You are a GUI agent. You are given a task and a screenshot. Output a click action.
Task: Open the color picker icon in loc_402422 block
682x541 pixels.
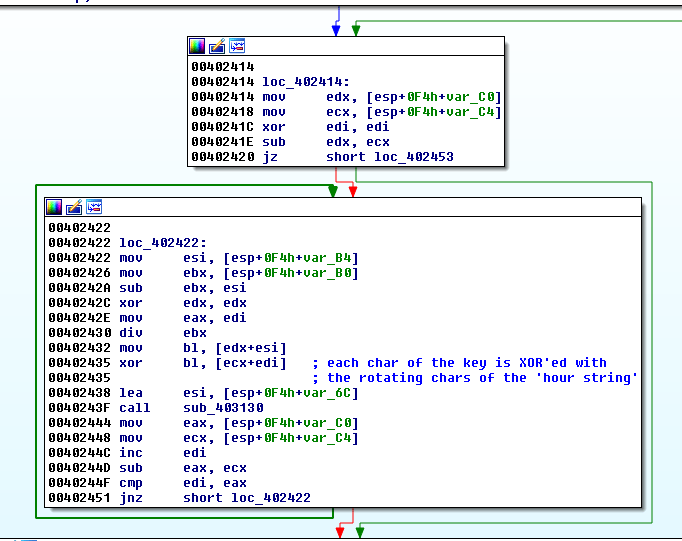pos(54,207)
